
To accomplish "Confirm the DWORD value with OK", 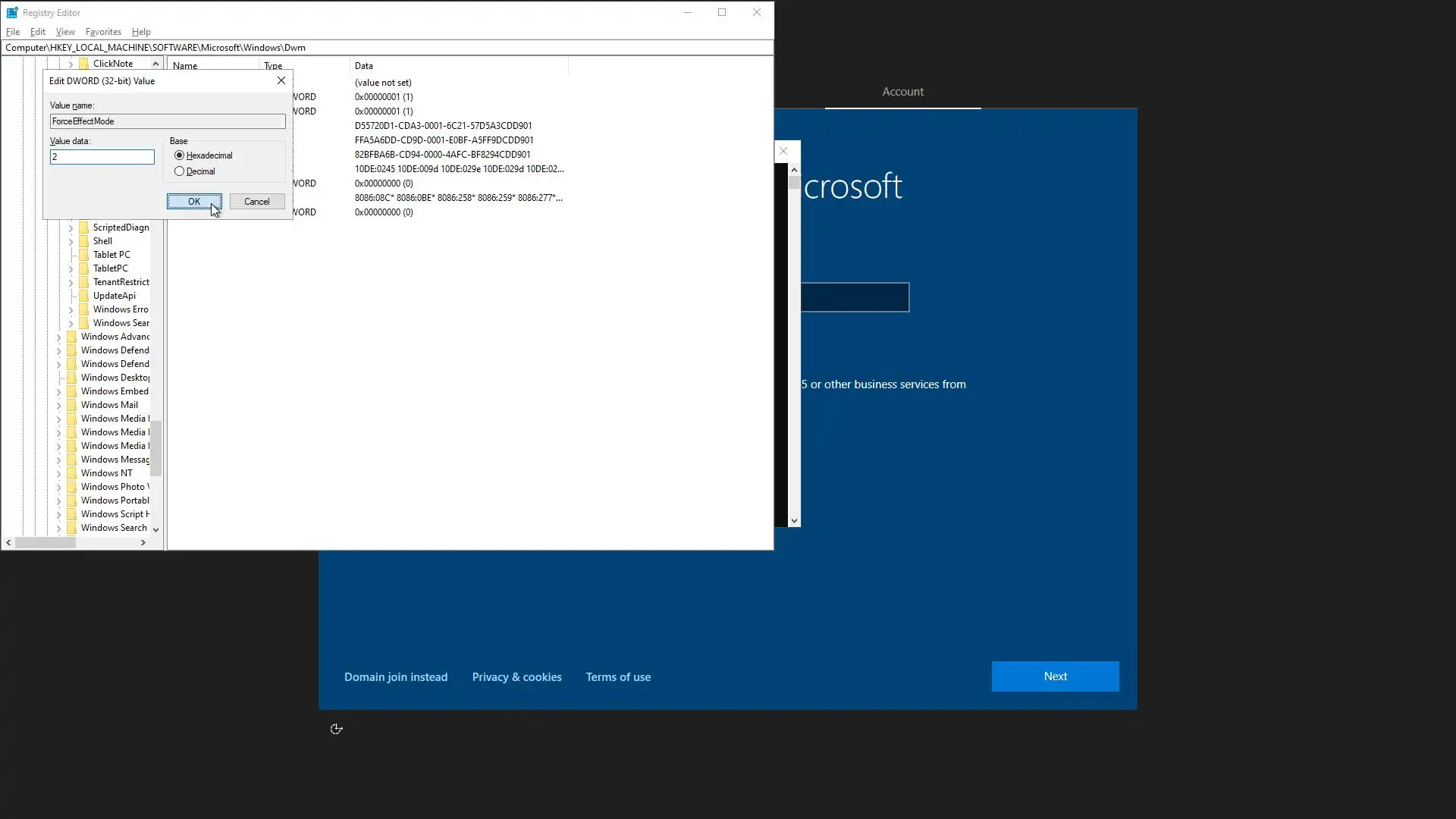I will [194, 201].
